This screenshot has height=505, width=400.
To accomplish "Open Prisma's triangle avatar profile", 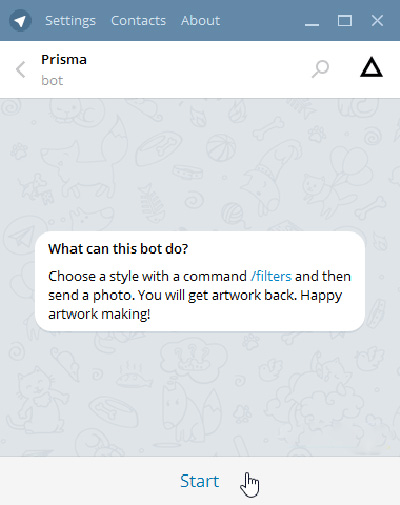I will 371,68.
